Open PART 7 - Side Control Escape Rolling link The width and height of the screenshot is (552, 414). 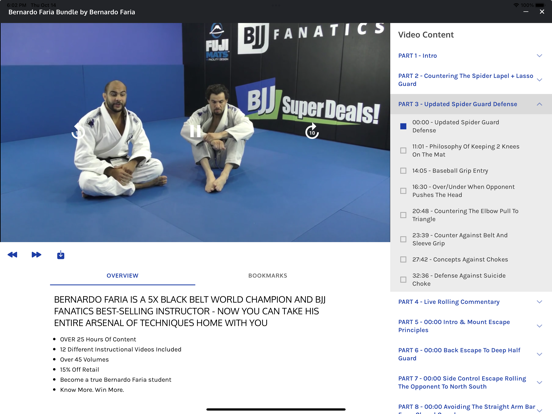tap(462, 382)
